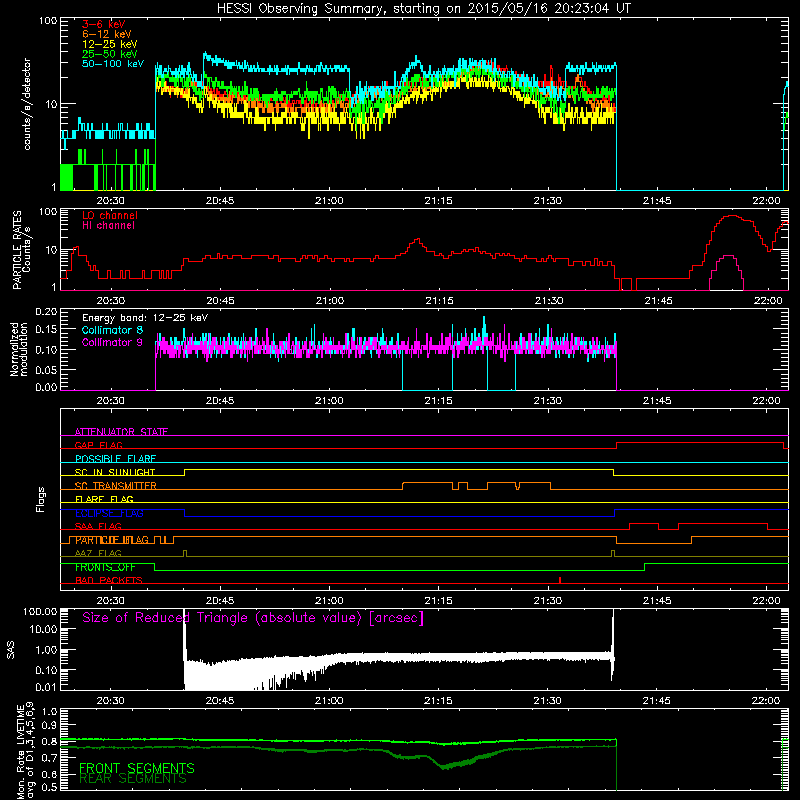The image size is (800, 800).
Task: Click the HI channel legend label
Action: point(108,225)
